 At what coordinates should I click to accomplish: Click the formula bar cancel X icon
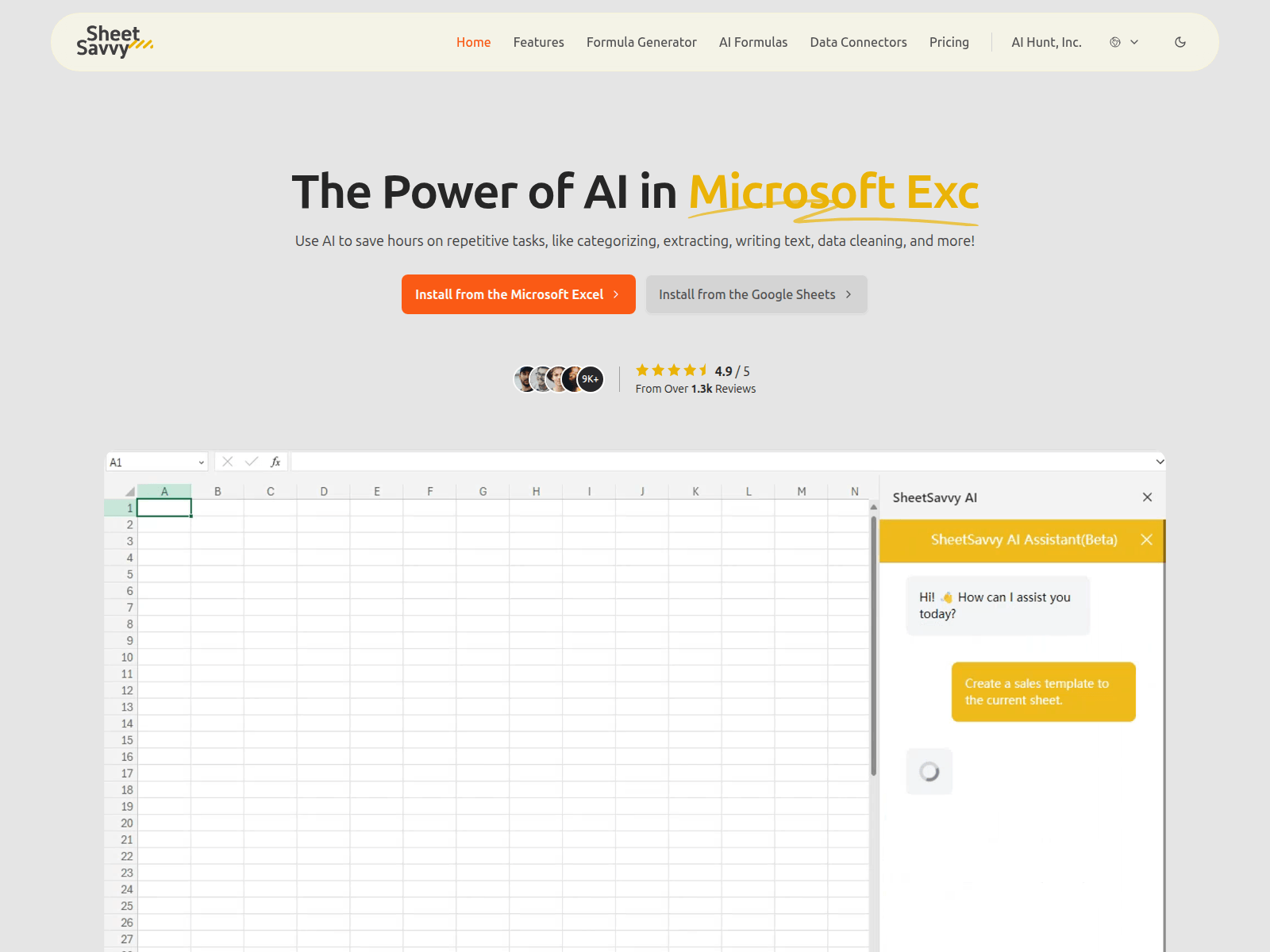coord(228,462)
